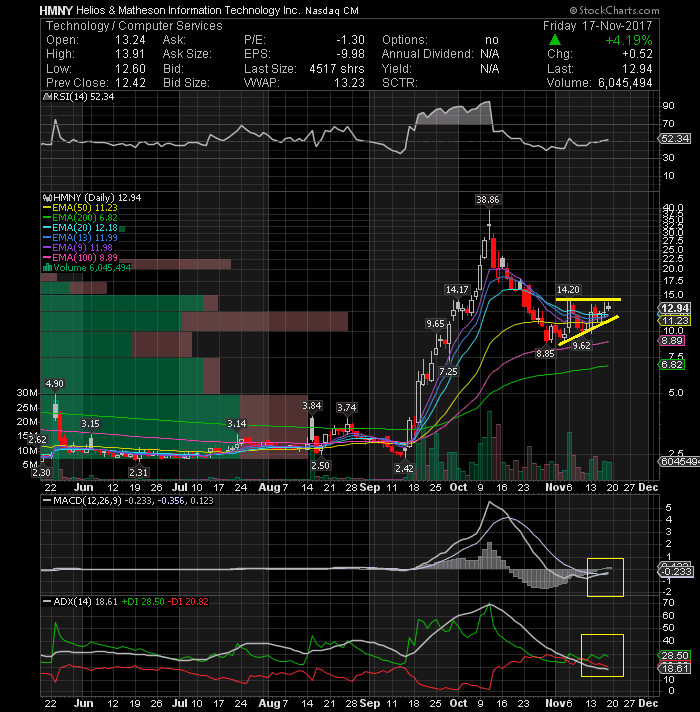The image size is (700, 712).
Task: Click the 12.94 last price tag on axis
Action: (x=675, y=308)
